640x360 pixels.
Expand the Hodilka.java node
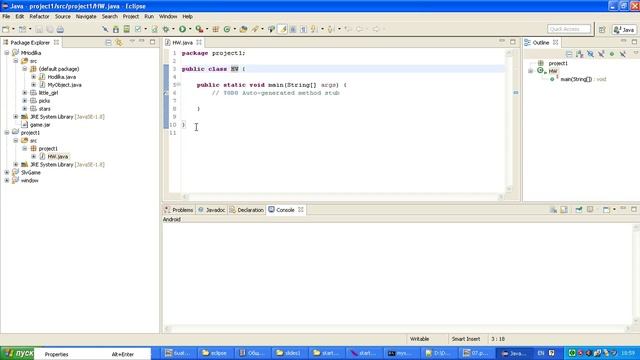pyautogui.click(x=34, y=77)
